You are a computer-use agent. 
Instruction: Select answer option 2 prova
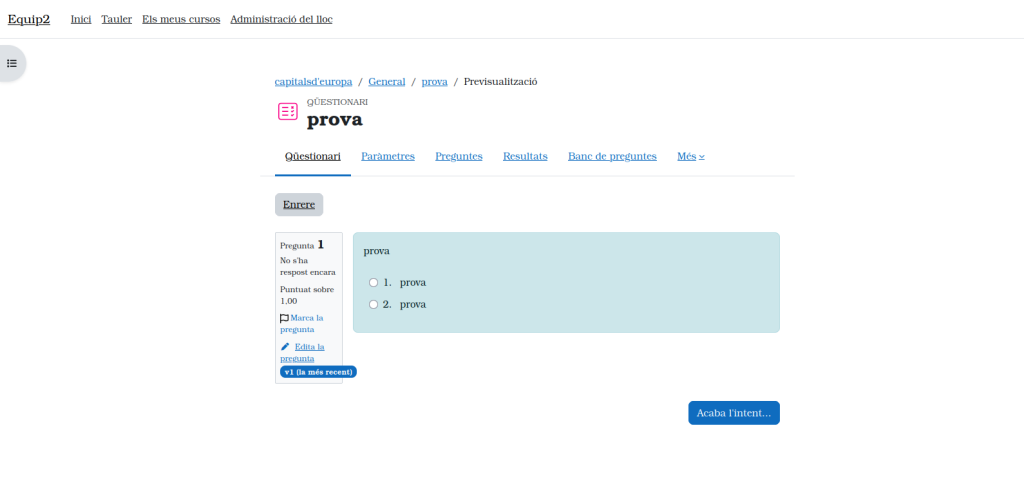coord(374,304)
